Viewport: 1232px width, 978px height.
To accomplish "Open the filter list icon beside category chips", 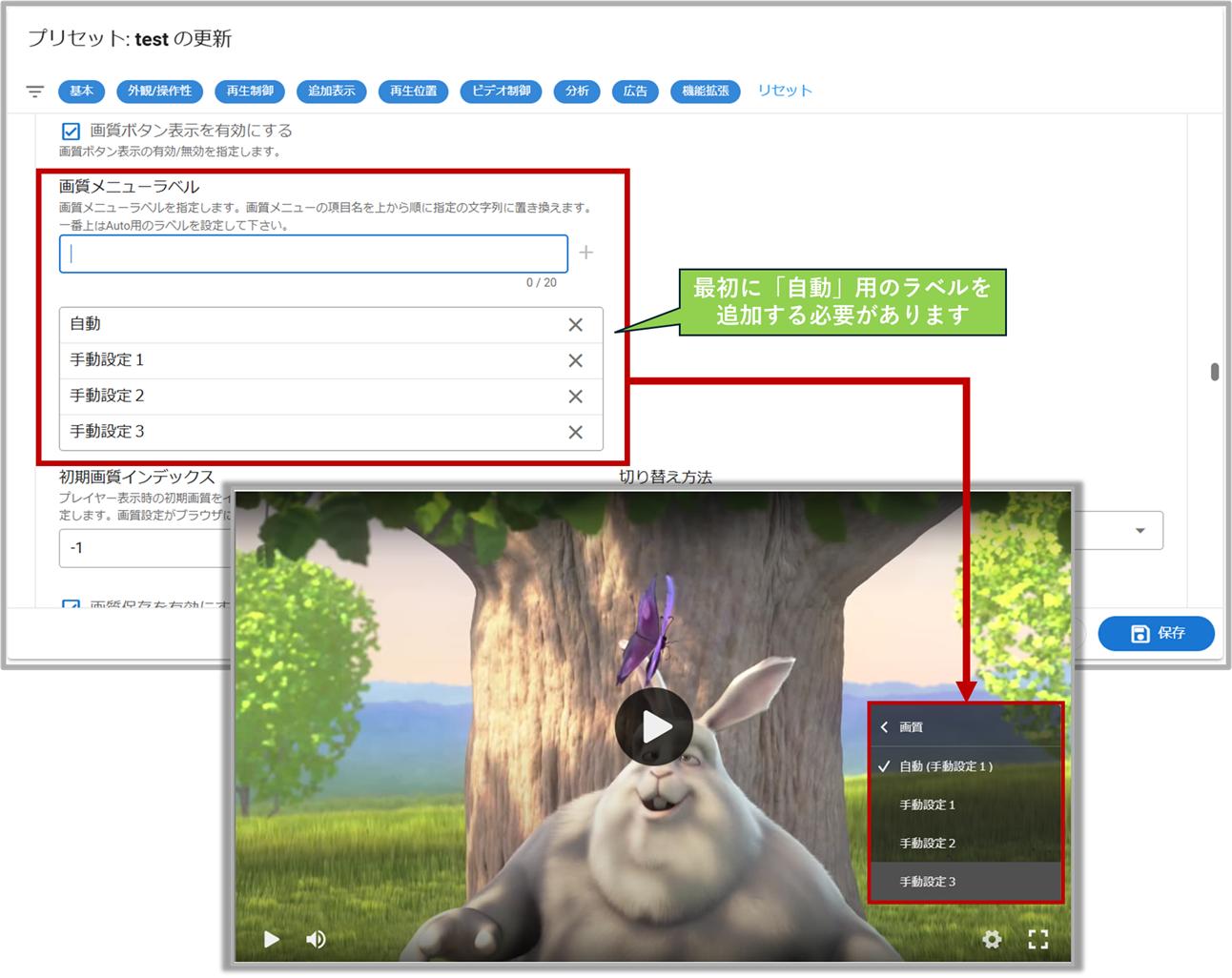I will coord(35,92).
